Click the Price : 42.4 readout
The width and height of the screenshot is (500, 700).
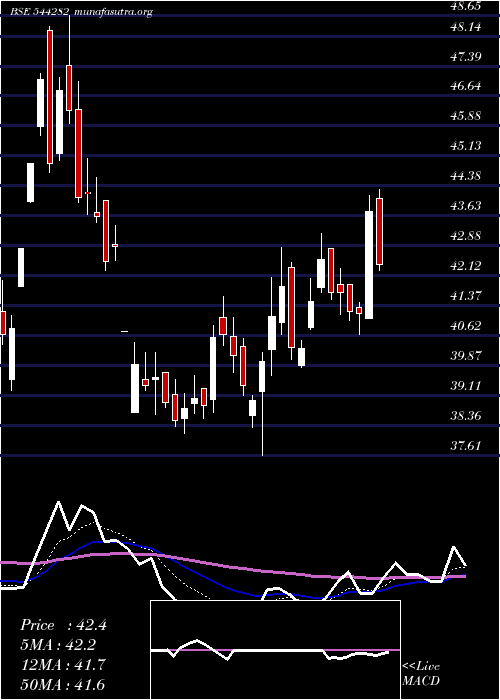pos(63,625)
